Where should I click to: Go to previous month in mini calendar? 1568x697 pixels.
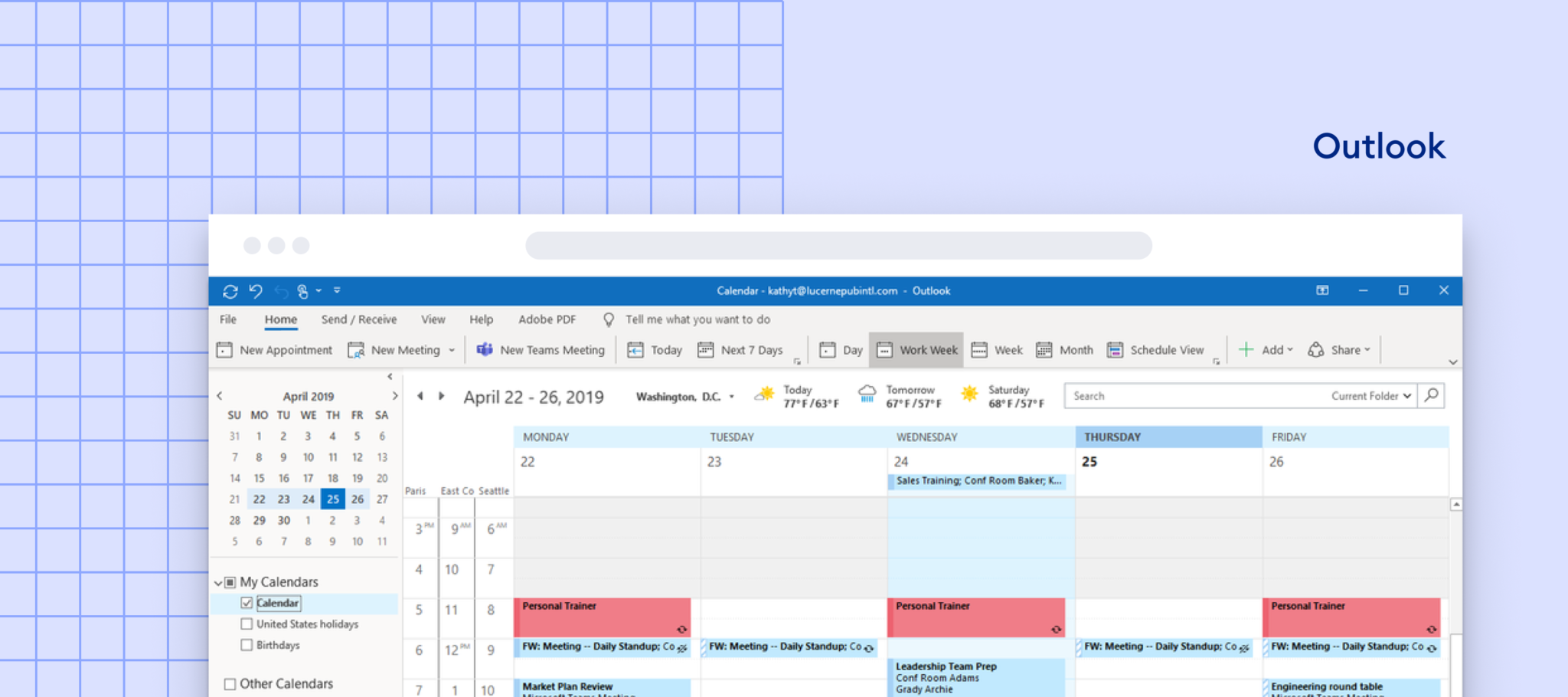point(220,396)
